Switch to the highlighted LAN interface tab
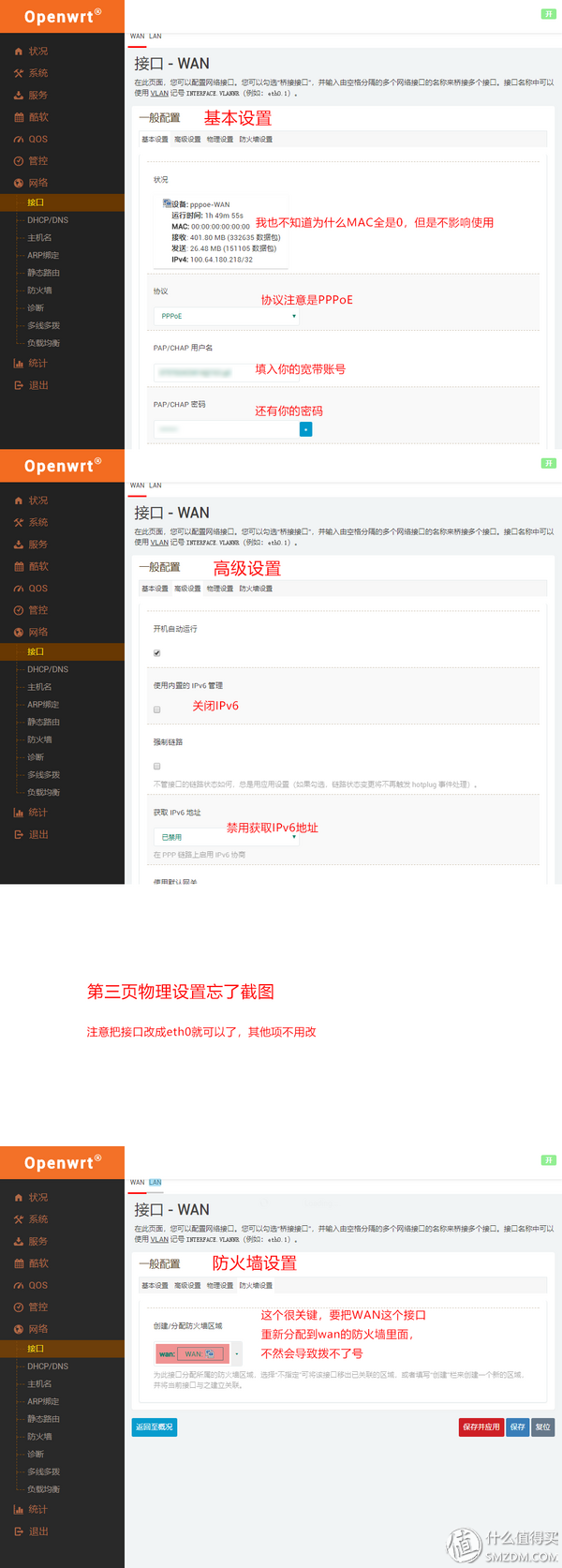562x1568 pixels. click(x=155, y=1183)
